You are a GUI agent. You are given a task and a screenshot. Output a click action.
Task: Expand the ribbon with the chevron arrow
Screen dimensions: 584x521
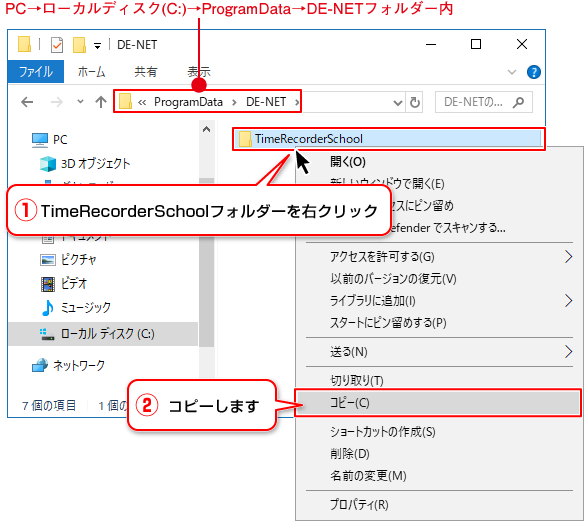point(512,72)
